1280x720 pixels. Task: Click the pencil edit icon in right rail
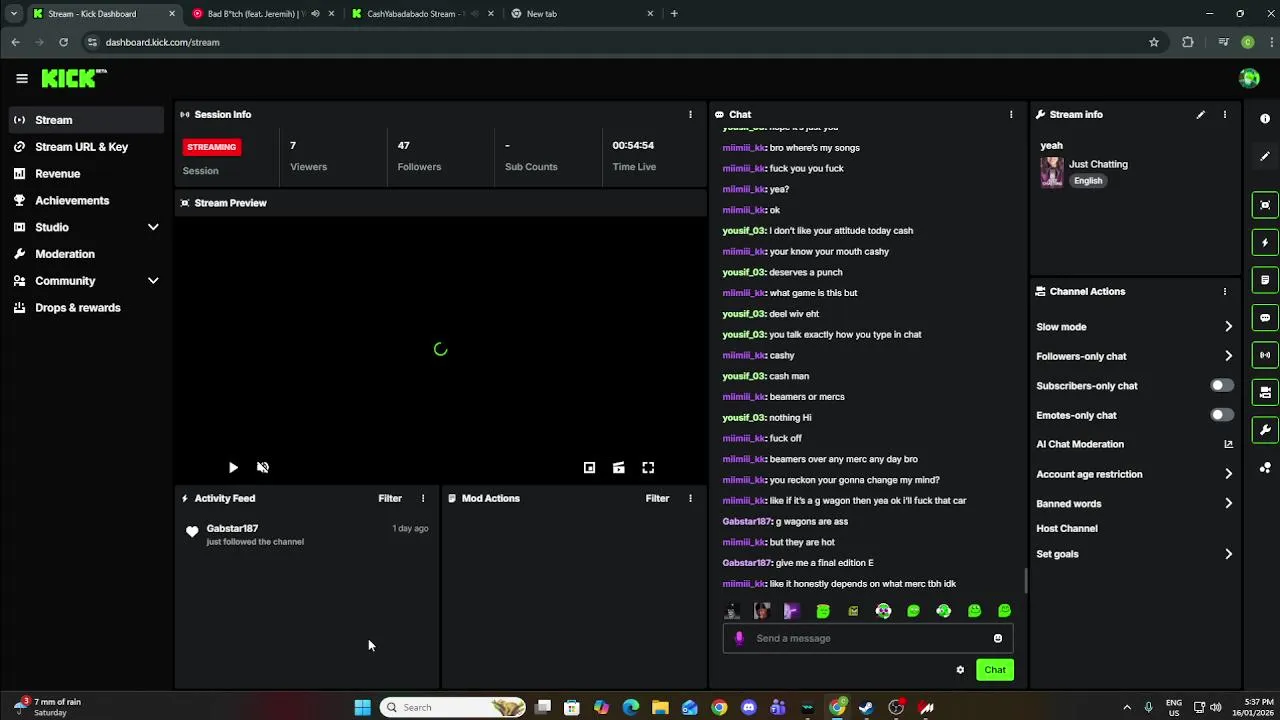tap(1265, 156)
